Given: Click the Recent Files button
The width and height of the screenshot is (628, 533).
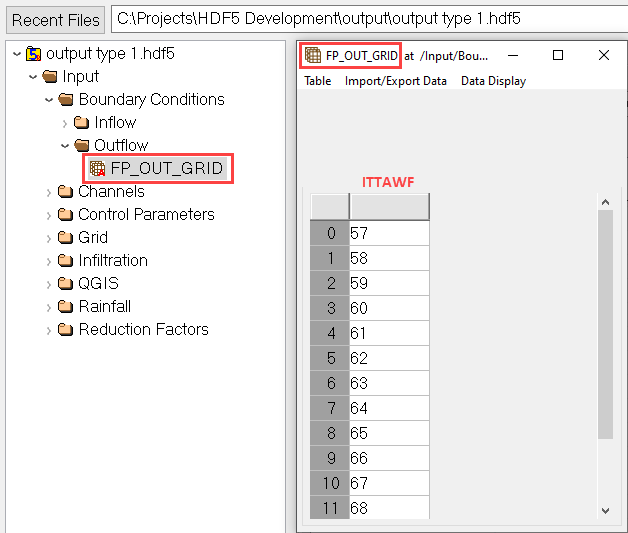Looking at the screenshot, I should [56, 19].
